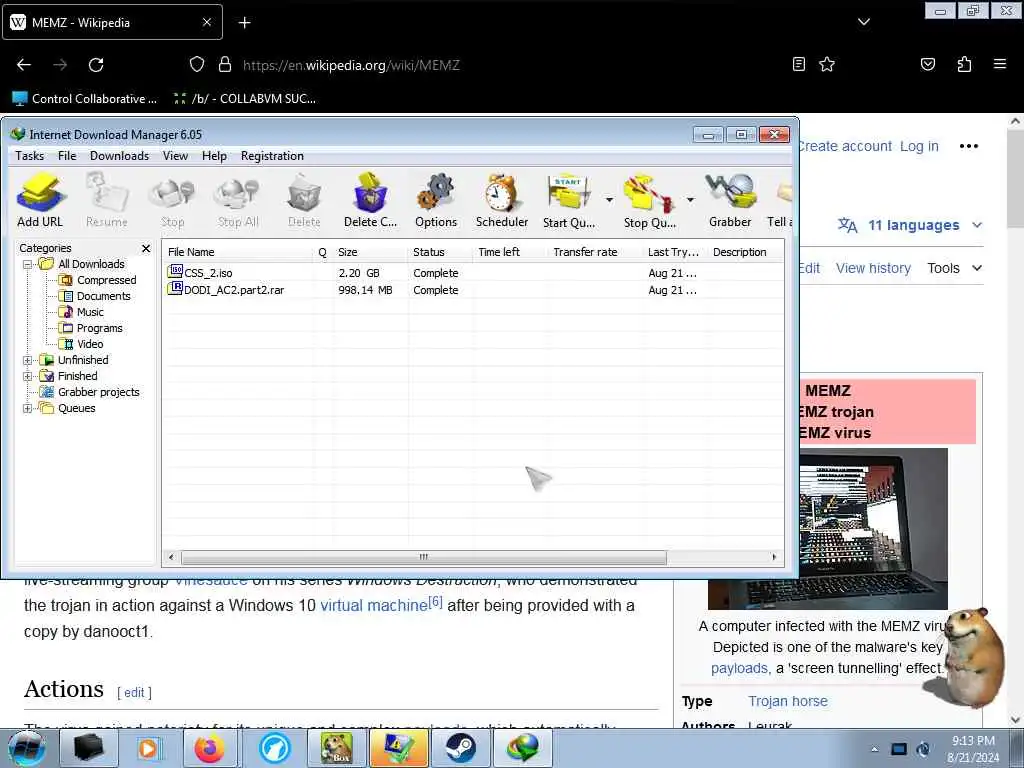Expand the Finished category node
This screenshot has height=768, width=1024.
click(x=27, y=376)
